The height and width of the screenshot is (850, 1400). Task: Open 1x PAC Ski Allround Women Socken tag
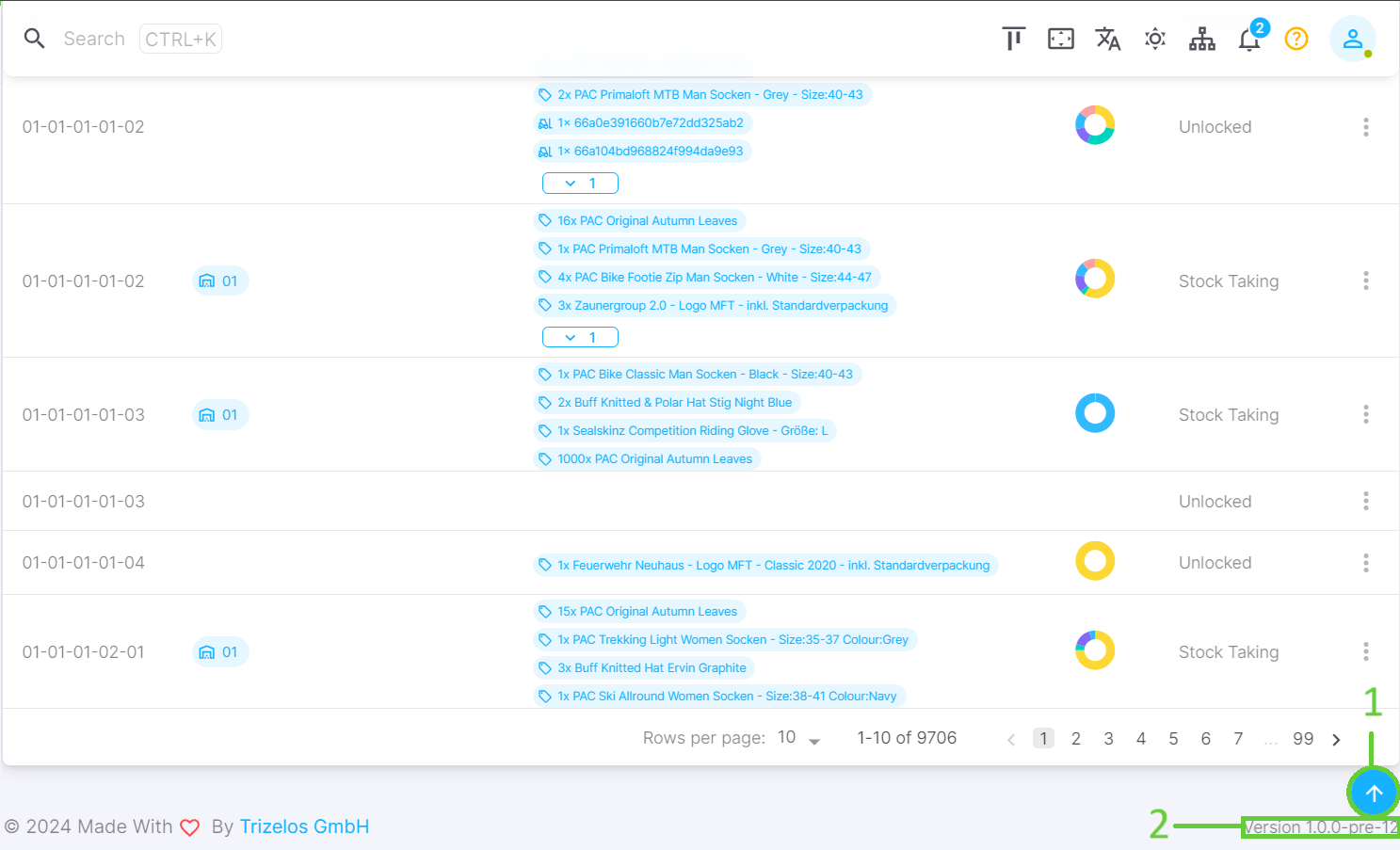point(719,696)
